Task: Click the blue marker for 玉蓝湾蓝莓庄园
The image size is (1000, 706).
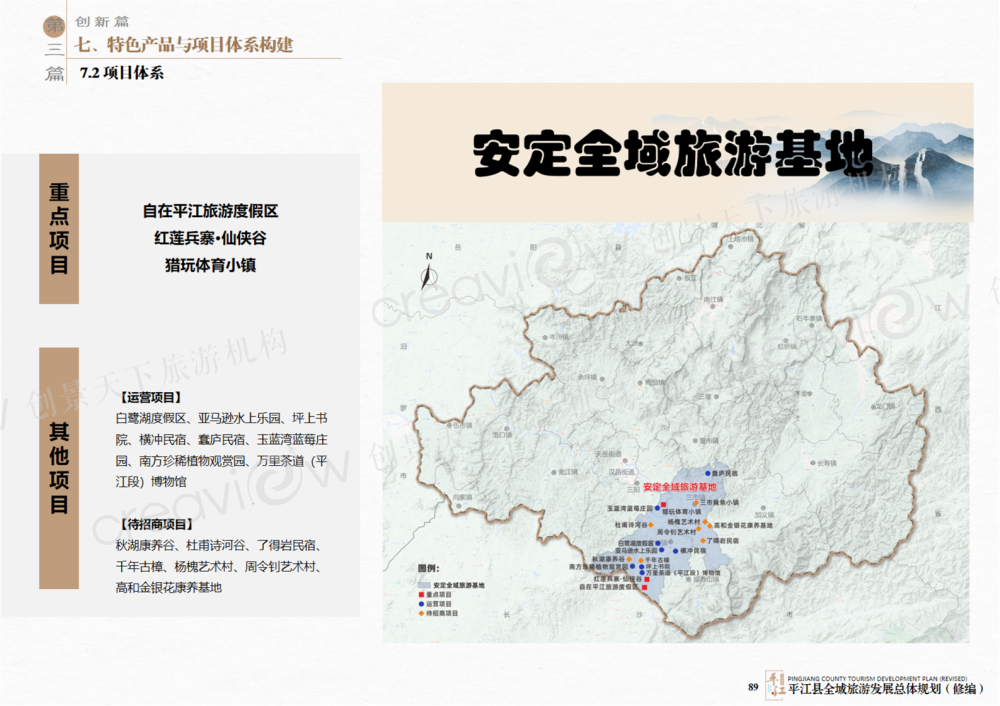Action: [658, 508]
